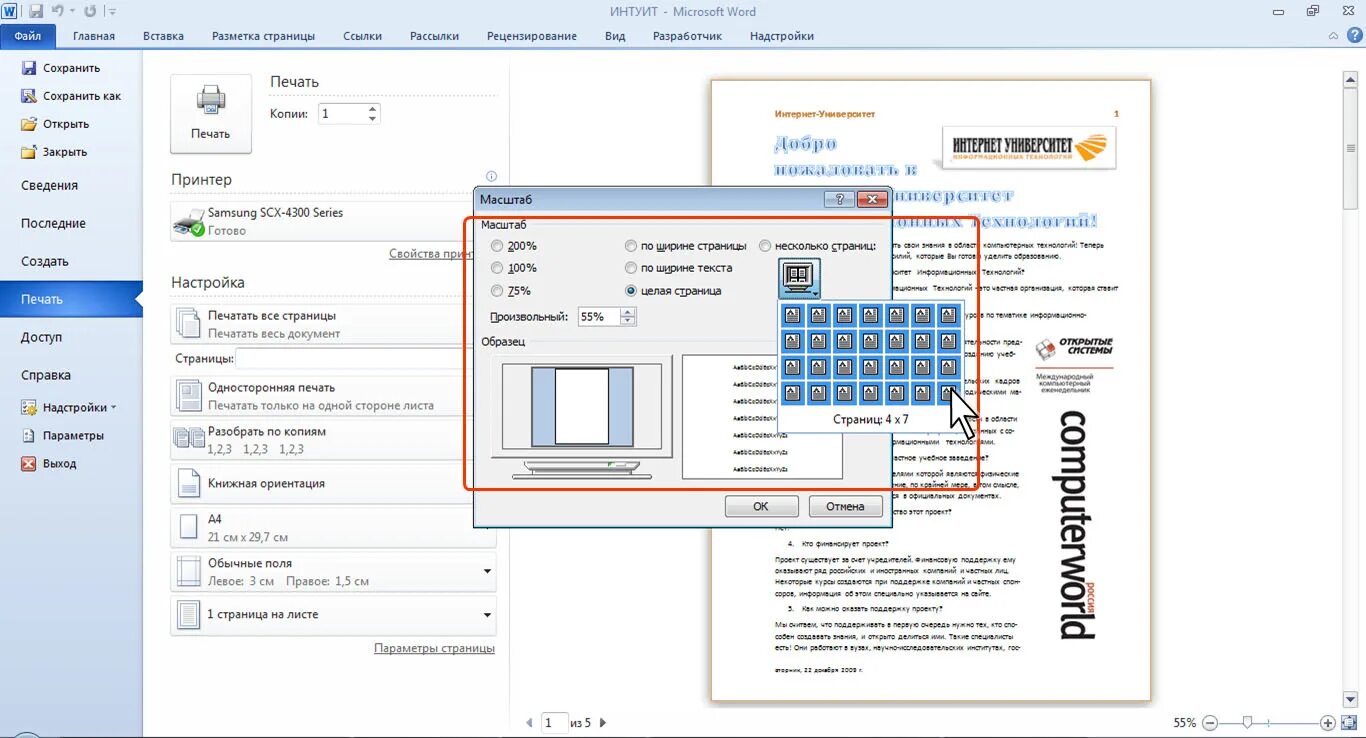The height and width of the screenshot is (738, 1366).
Task: Open the Вид ribbon tab
Action: coord(615,36)
